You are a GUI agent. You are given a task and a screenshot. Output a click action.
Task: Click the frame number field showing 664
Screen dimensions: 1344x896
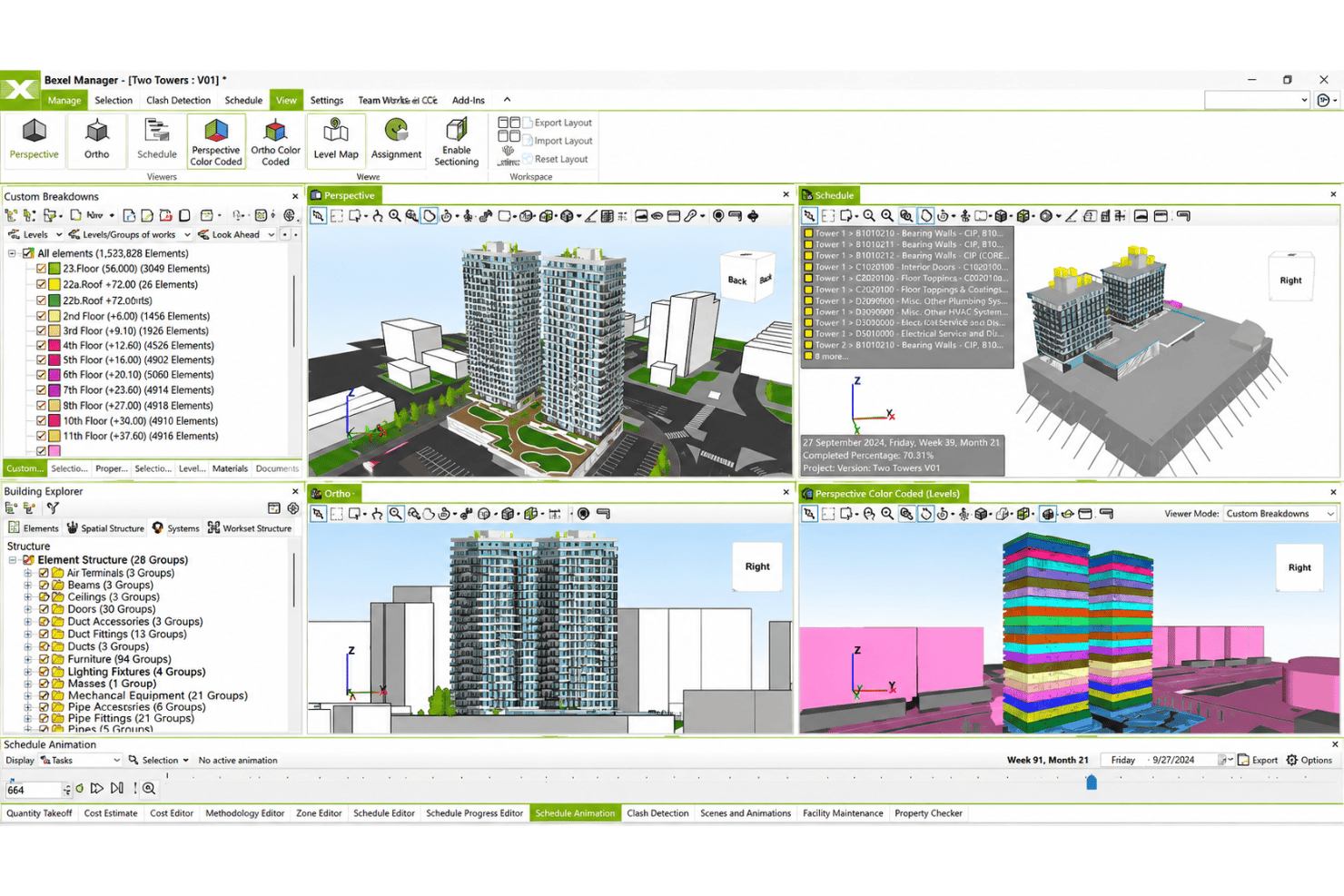point(35,790)
